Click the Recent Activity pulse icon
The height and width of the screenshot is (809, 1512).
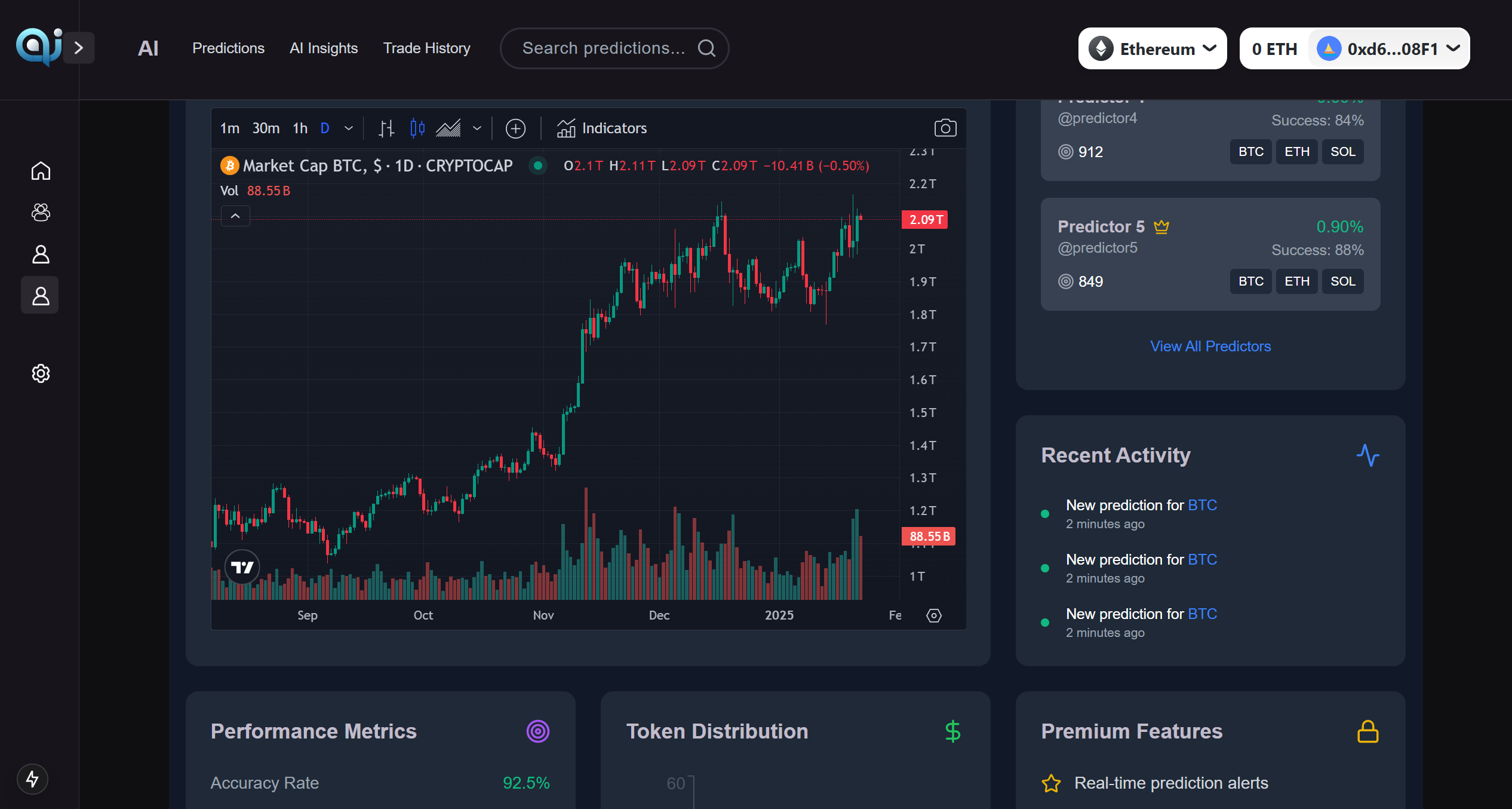[1367, 455]
